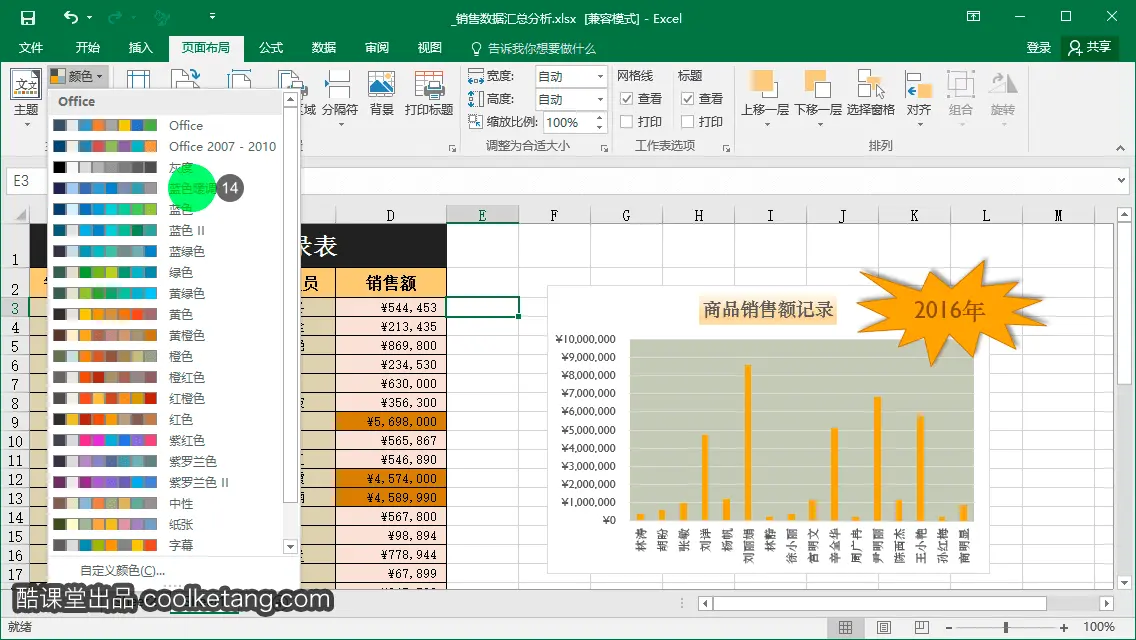Viewport: 1136px width, 640px height.
Task: Open the Align (对齐) icon
Action: click(x=918, y=86)
